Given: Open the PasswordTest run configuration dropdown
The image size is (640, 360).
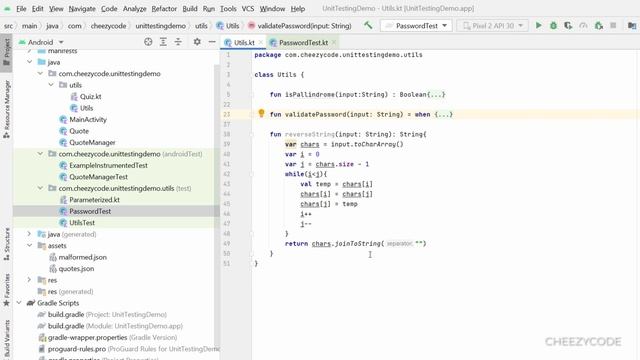Looking at the screenshot, I should click(x=416, y=26).
